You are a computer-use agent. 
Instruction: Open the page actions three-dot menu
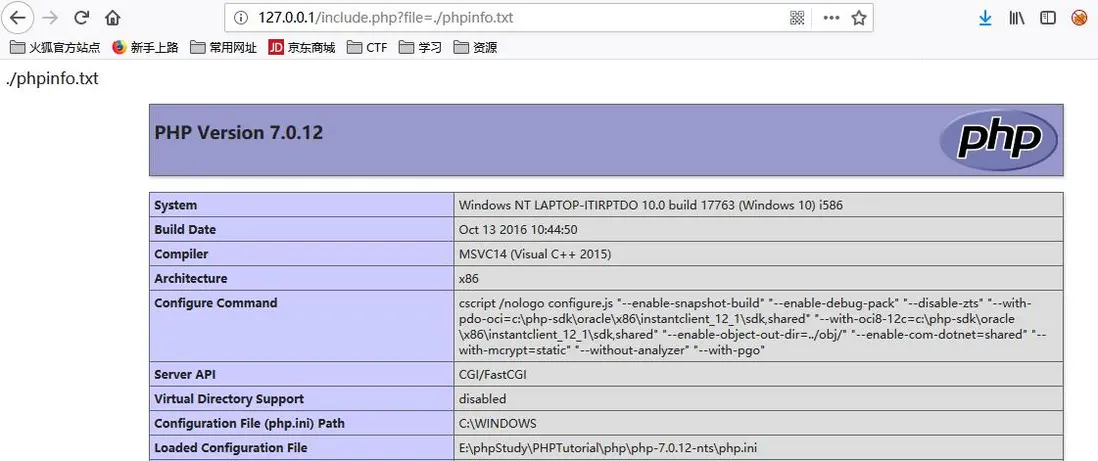point(831,18)
